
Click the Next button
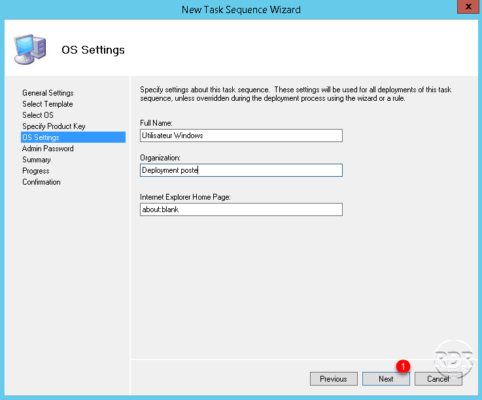click(386, 379)
